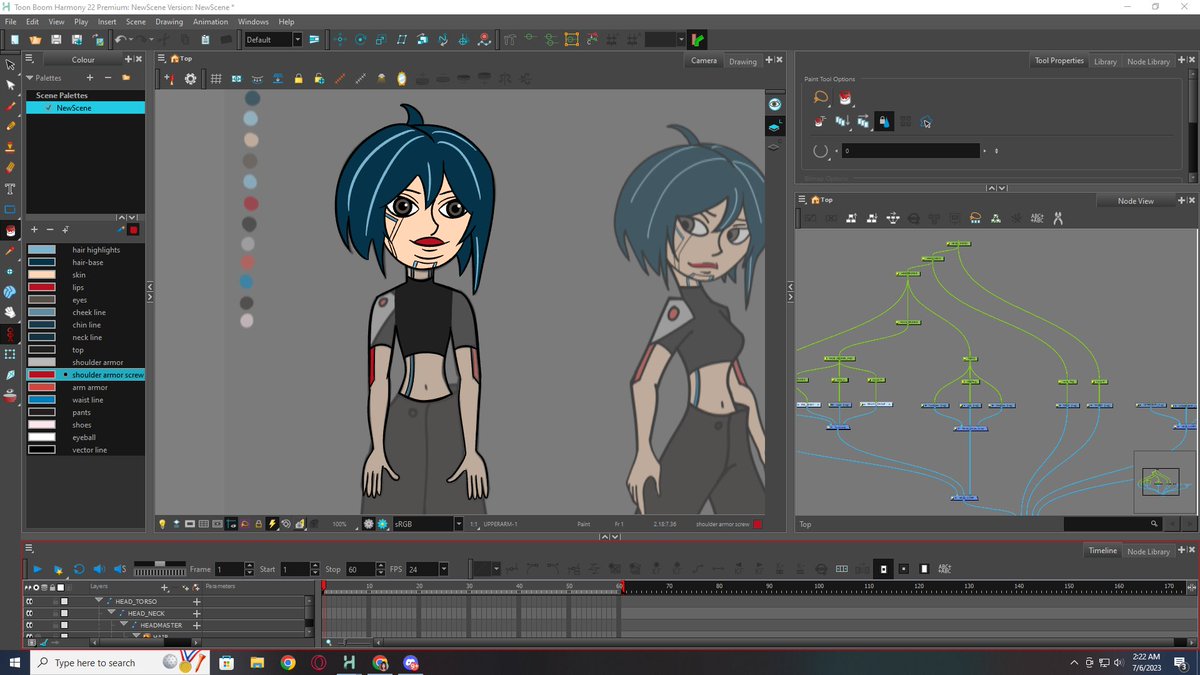Collapse the HEAD_TORSO layer tree

pos(99,600)
